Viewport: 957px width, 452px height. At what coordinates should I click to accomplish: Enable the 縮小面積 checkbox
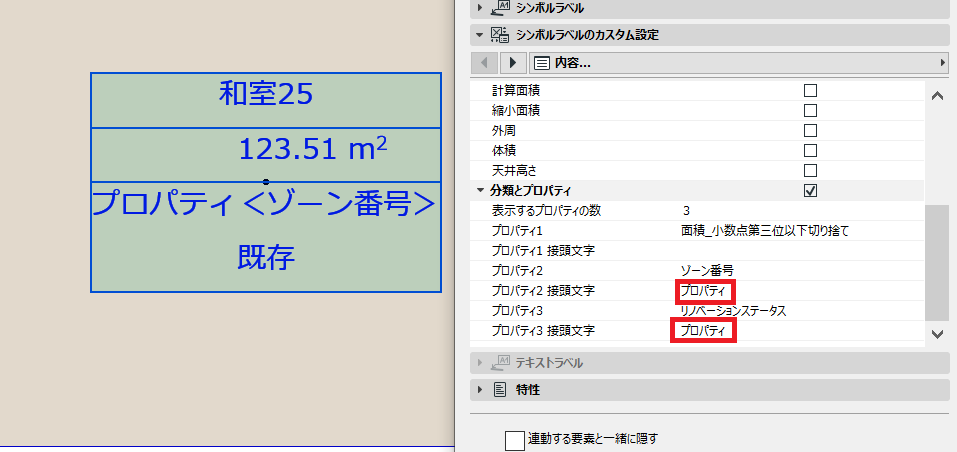click(811, 110)
